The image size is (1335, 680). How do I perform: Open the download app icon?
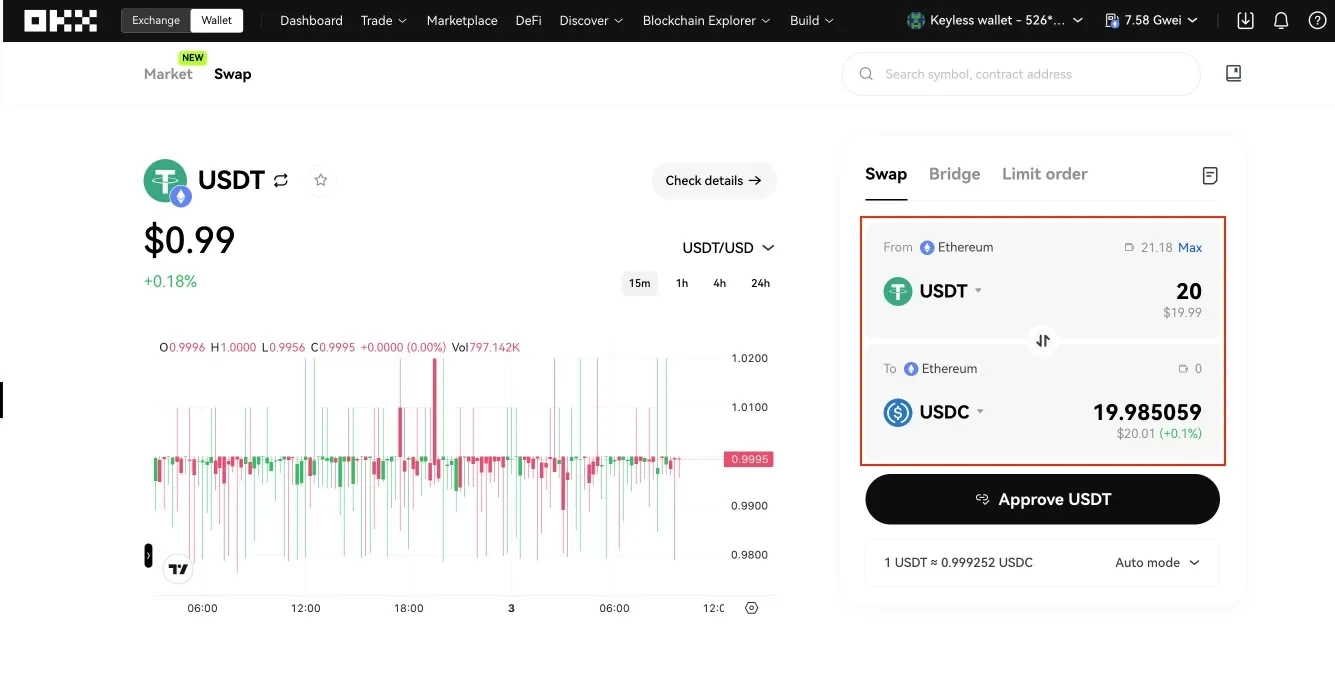[1244, 20]
